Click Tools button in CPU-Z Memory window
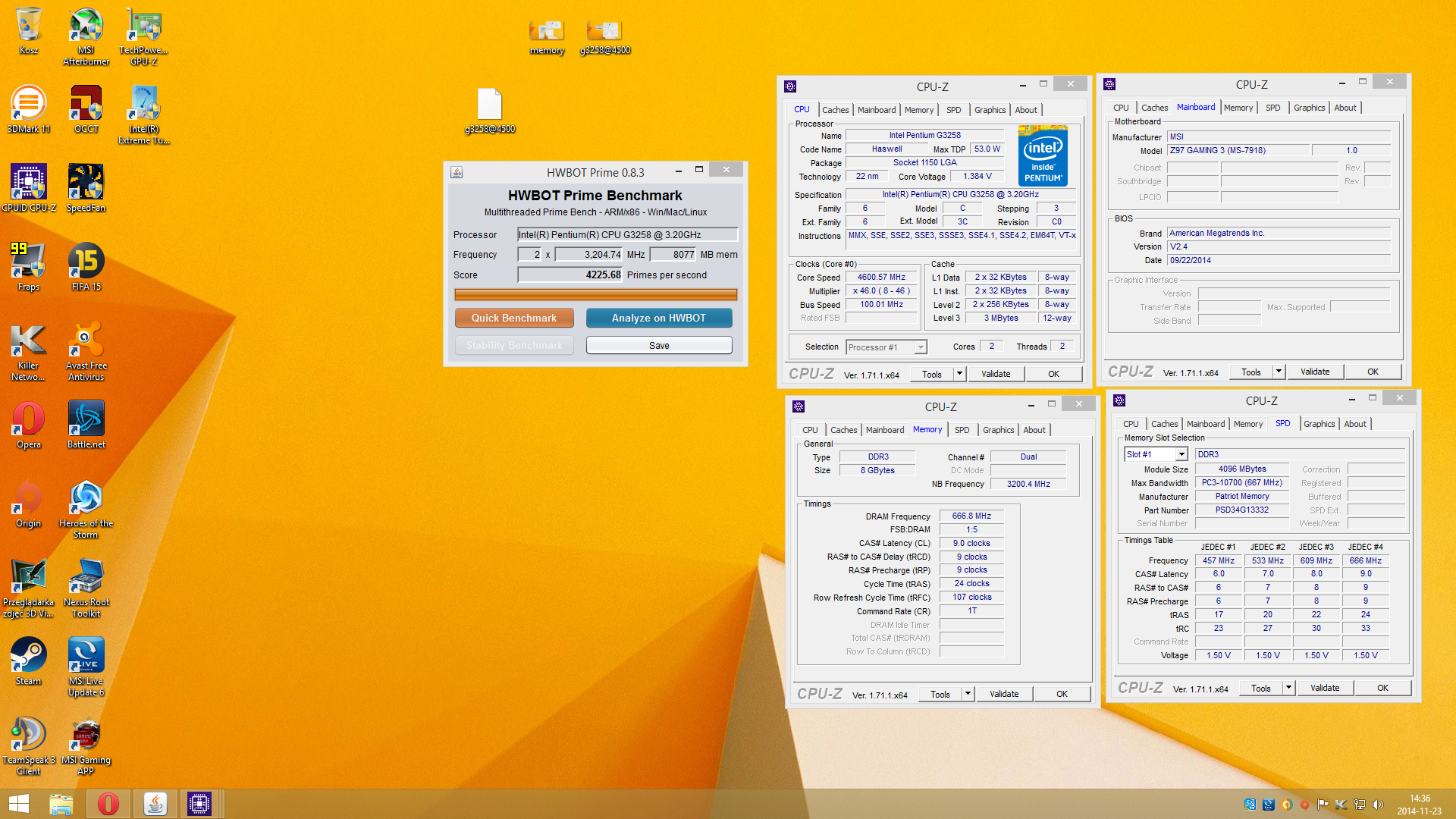Viewport: 1456px width, 819px height. (x=940, y=694)
